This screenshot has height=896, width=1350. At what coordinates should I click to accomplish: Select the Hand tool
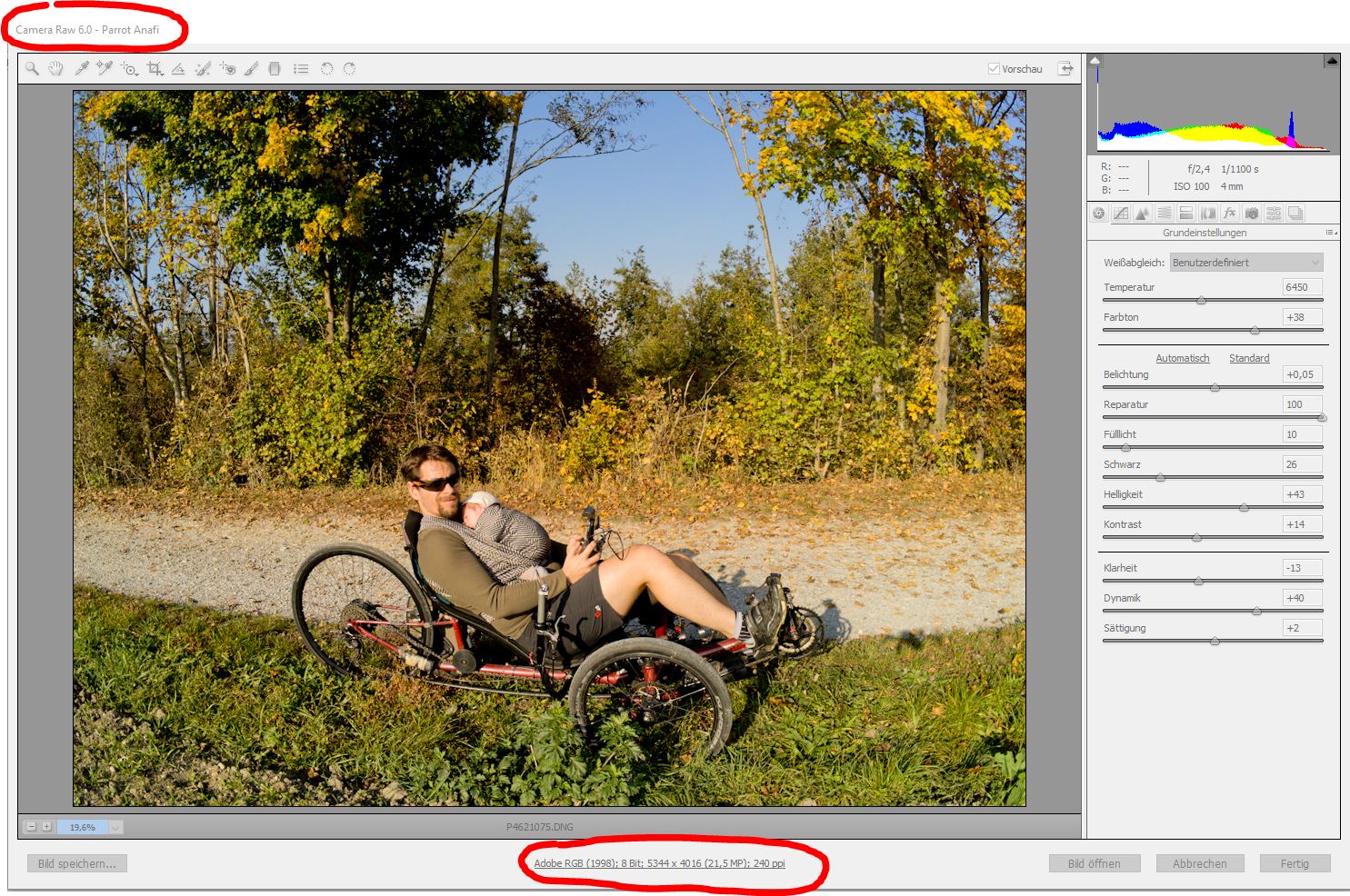click(55, 68)
